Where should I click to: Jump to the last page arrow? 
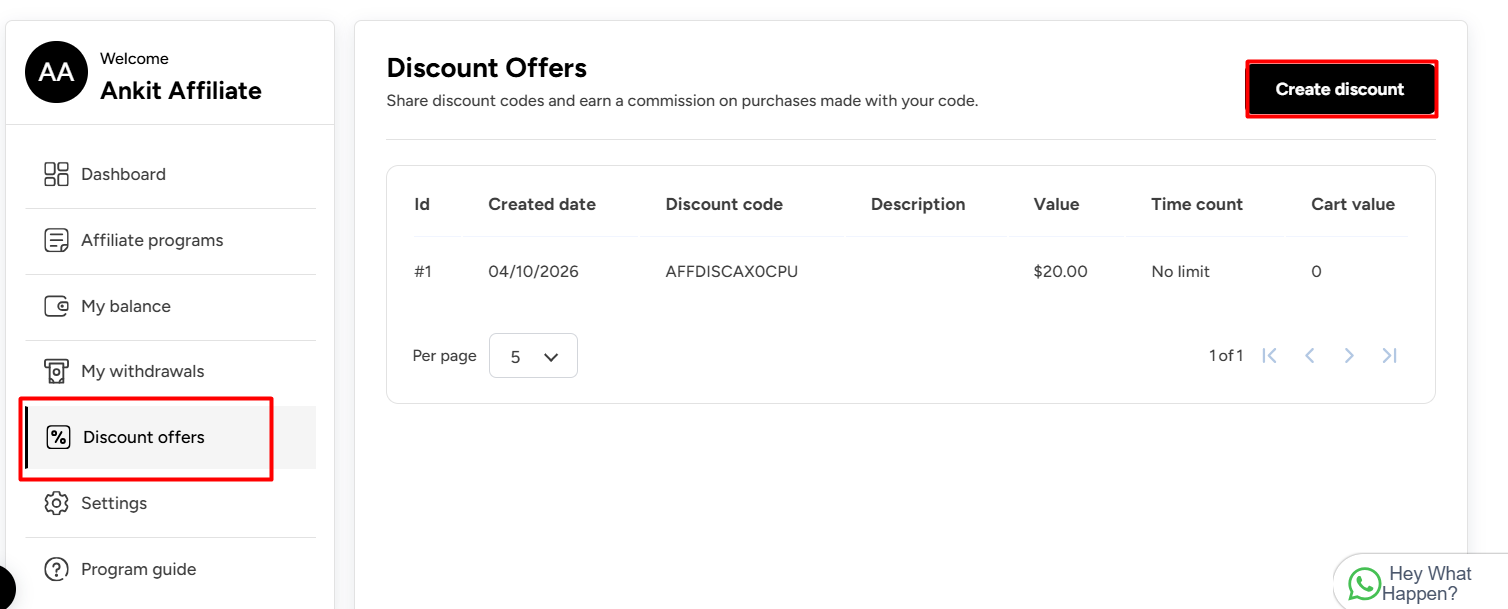coord(1389,355)
